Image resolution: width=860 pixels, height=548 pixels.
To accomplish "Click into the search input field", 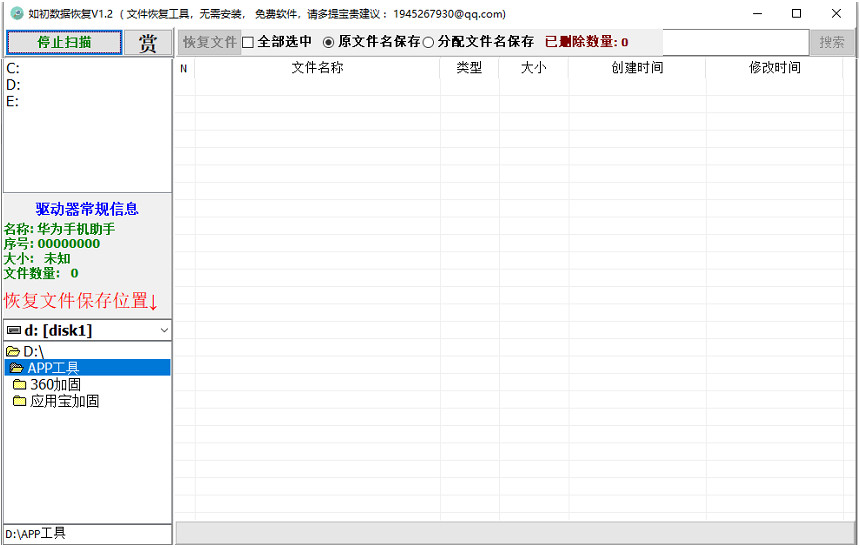I will point(735,42).
